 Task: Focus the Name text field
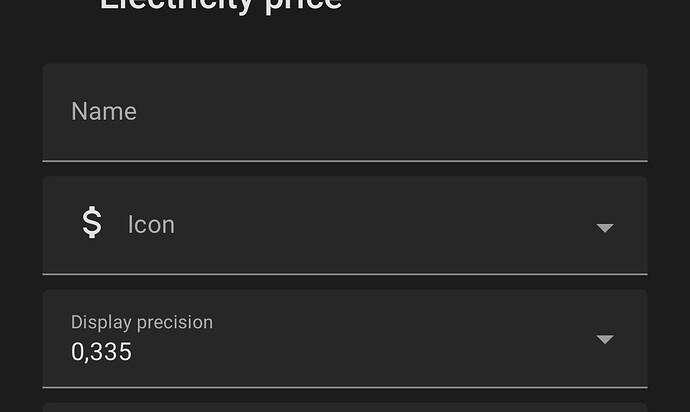click(344, 111)
